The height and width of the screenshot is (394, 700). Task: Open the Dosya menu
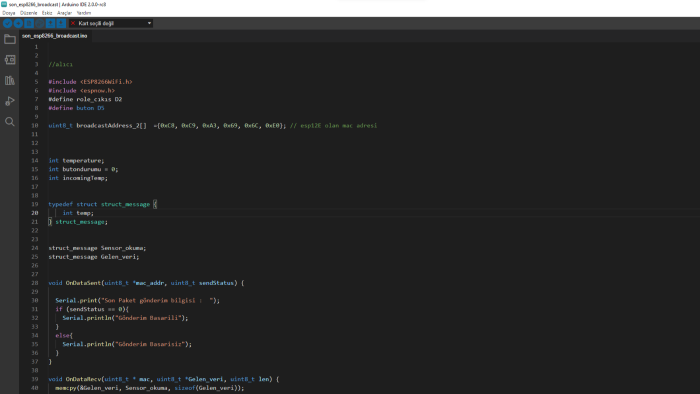click(8, 13)
